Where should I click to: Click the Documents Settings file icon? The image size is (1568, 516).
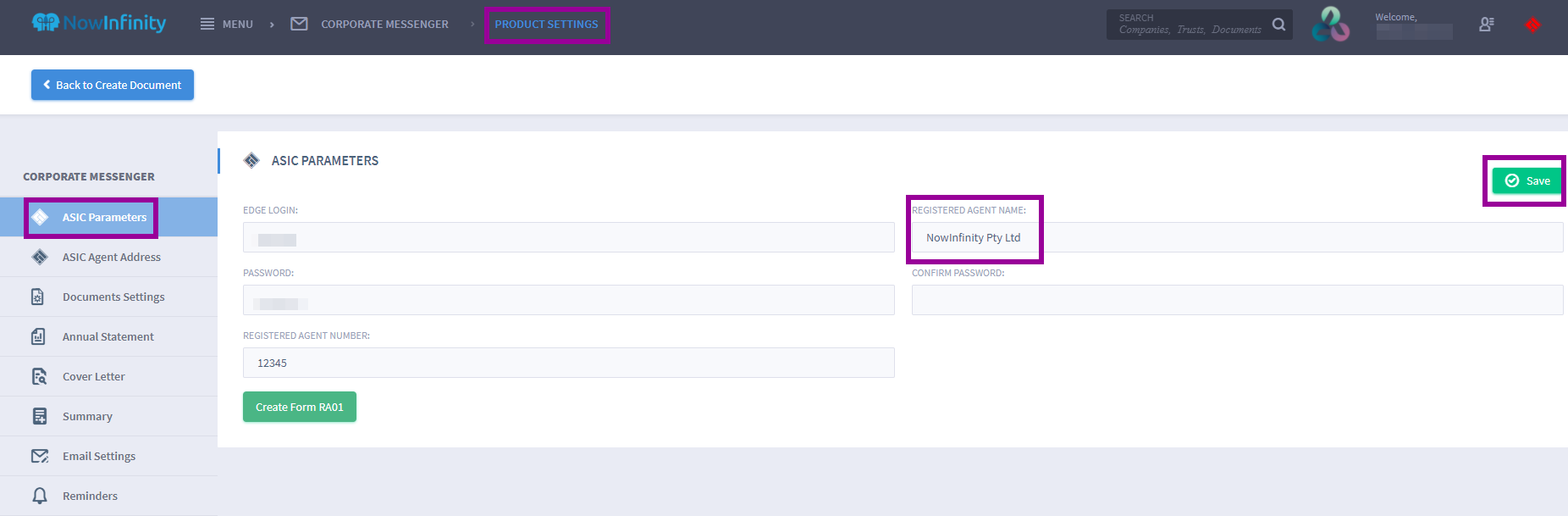coord(38,297)
